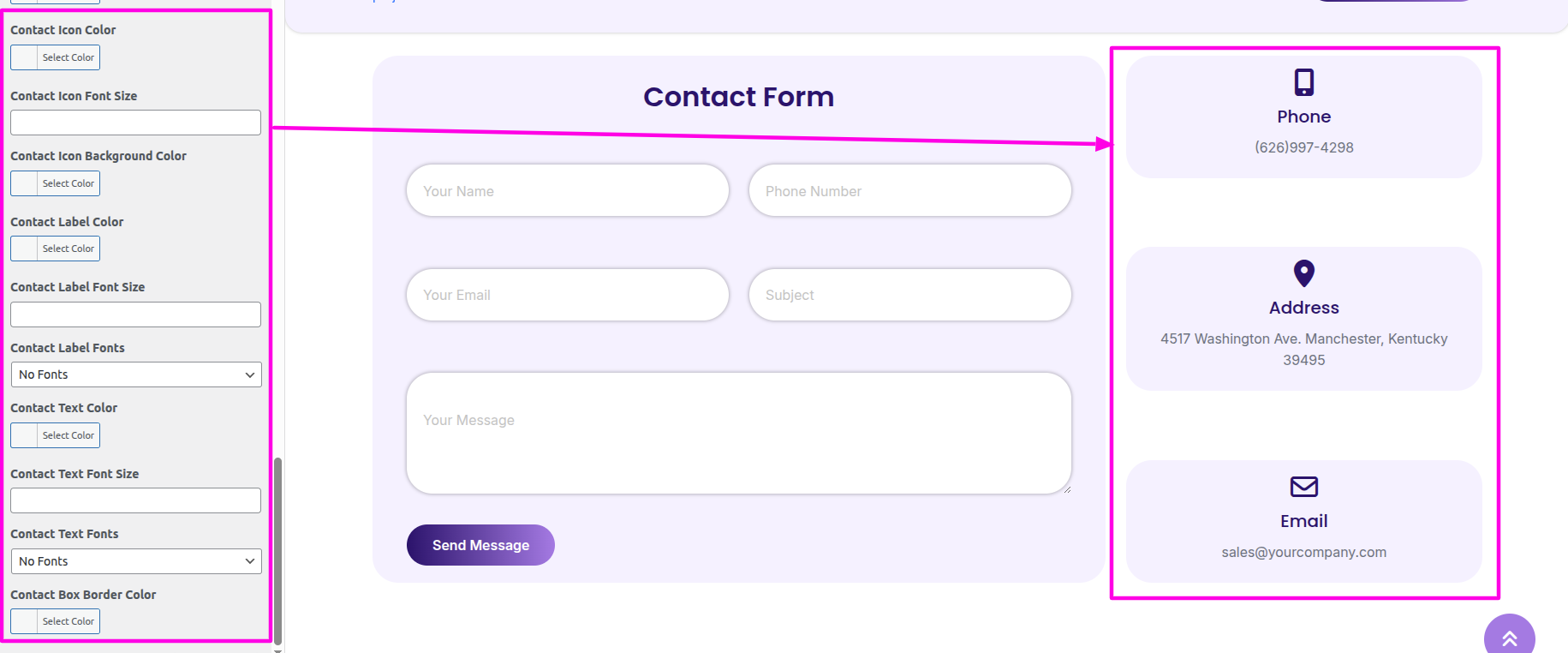Image resolution: width=1568 pixels, height=653 pixels.
Task: Click the map pin Address icon
Action: click(1303, 273)
